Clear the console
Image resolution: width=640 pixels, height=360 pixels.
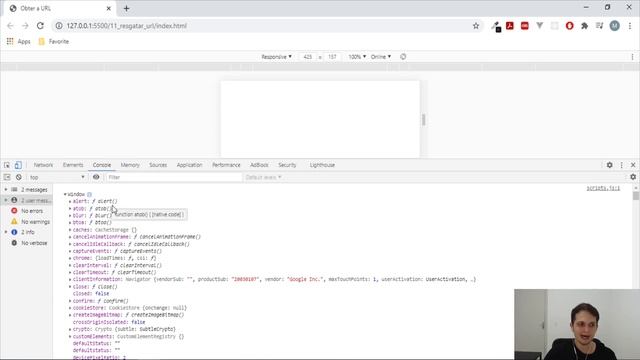(x=19, y=177)
